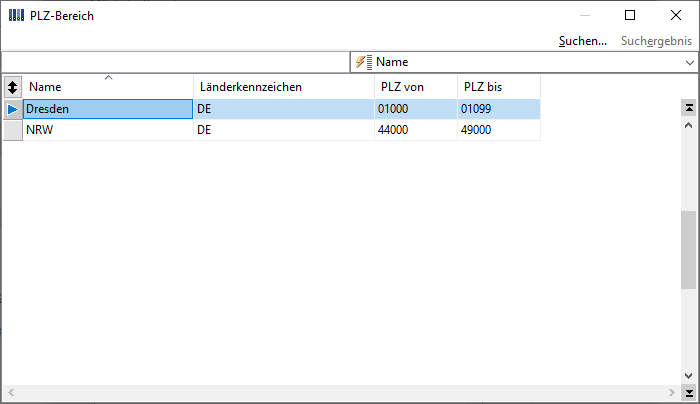The image size is (700, 404).
Task: Click the empty search text field
Action: 176,62
